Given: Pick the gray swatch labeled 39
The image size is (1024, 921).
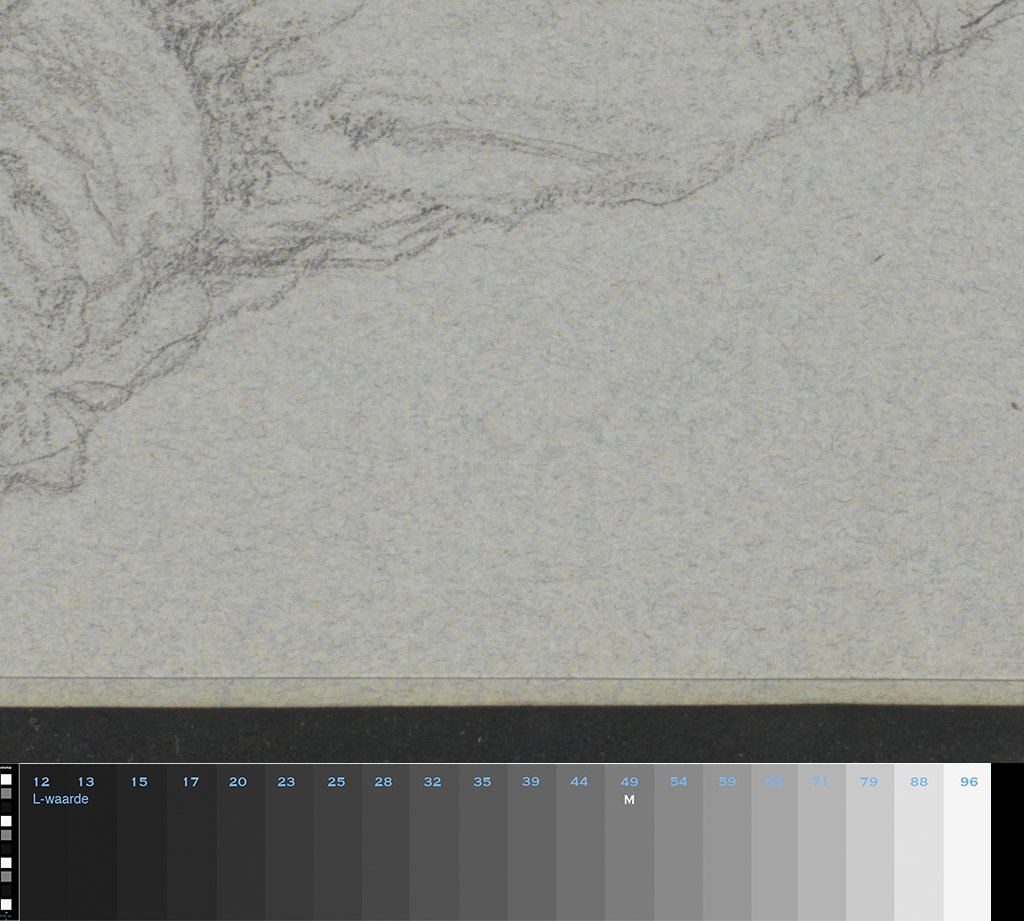Looking at the screenshot, I should [x=531, y=850].
